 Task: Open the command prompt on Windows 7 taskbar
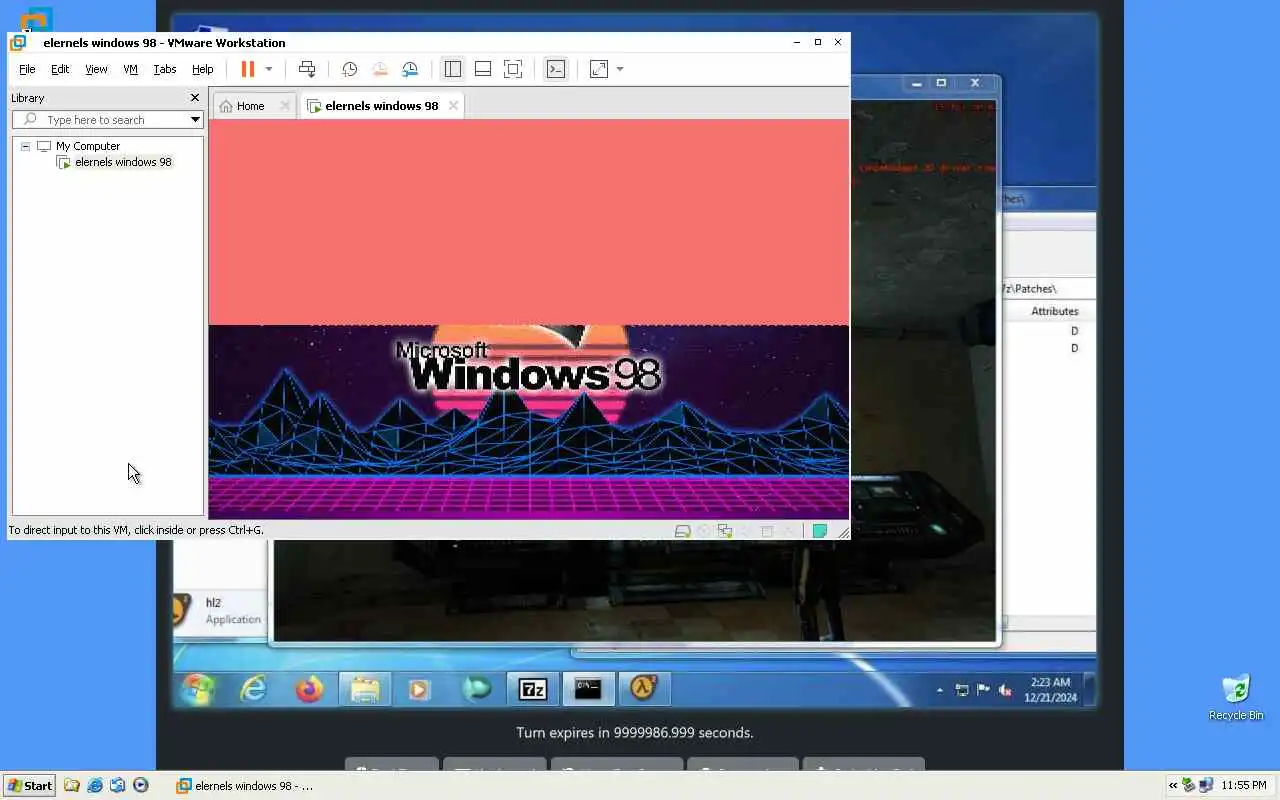pyautogui.click(x=588, y=689)
